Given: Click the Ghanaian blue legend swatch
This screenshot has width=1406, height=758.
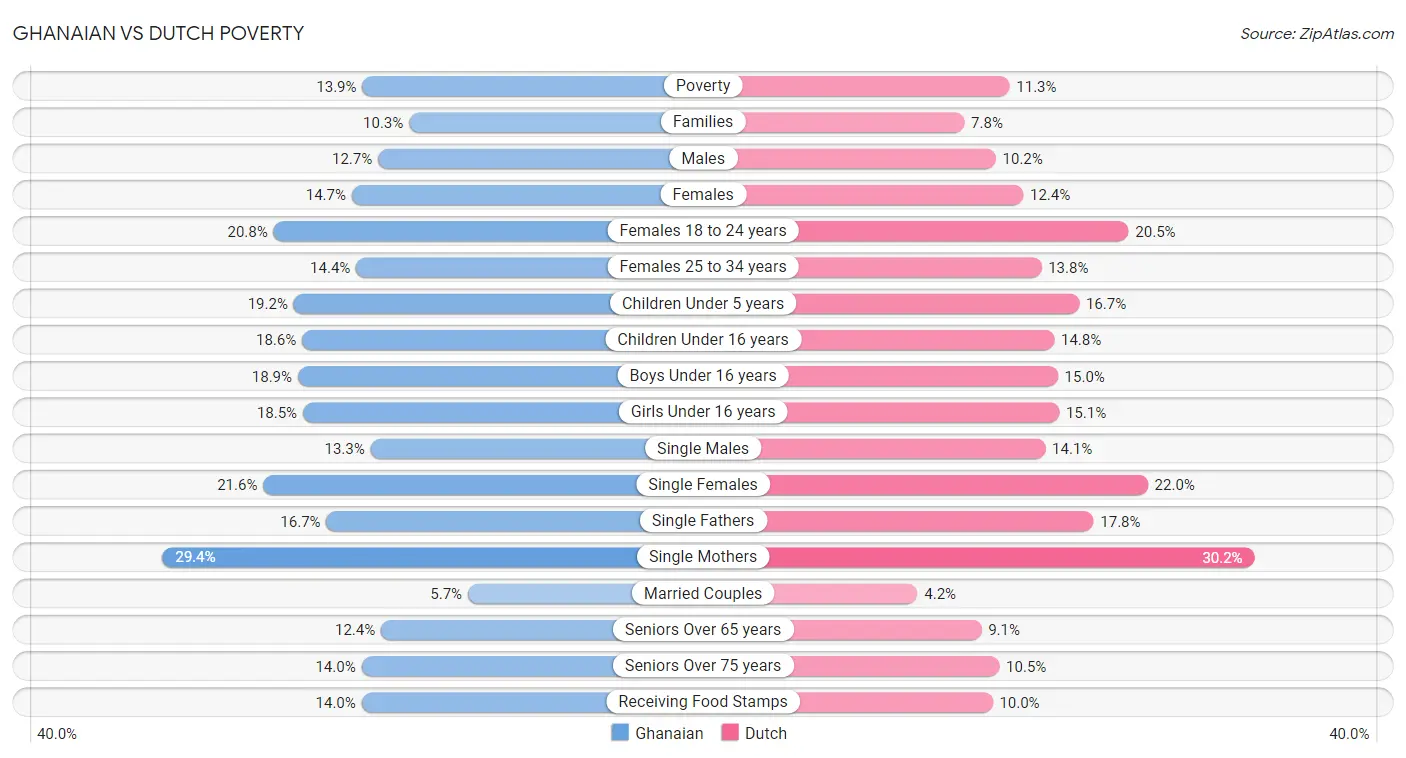Looking at the screenshot, I should (x=620, y=733).
